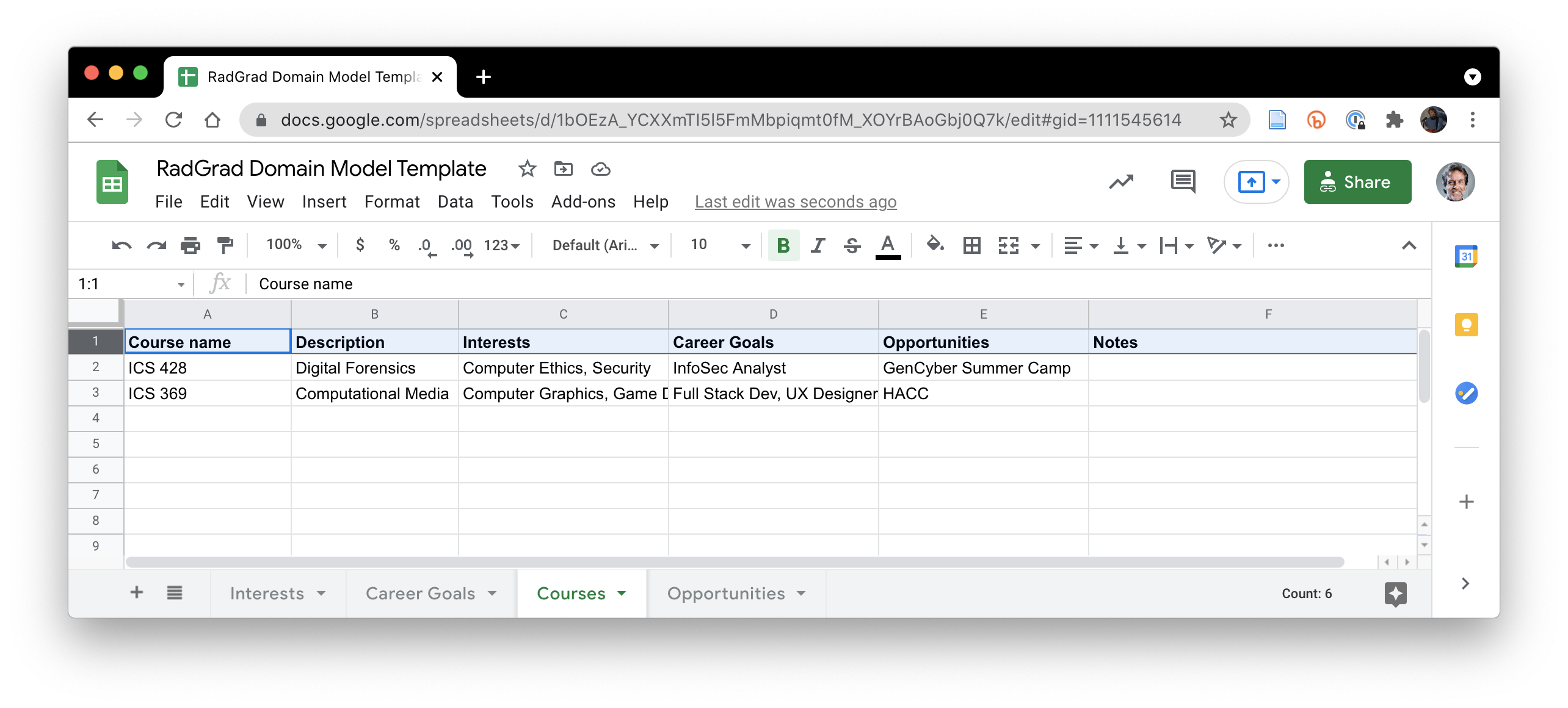Open vertical align dropdown
The width and height of the screenshot is (1568, 708).
point(1128,245)
